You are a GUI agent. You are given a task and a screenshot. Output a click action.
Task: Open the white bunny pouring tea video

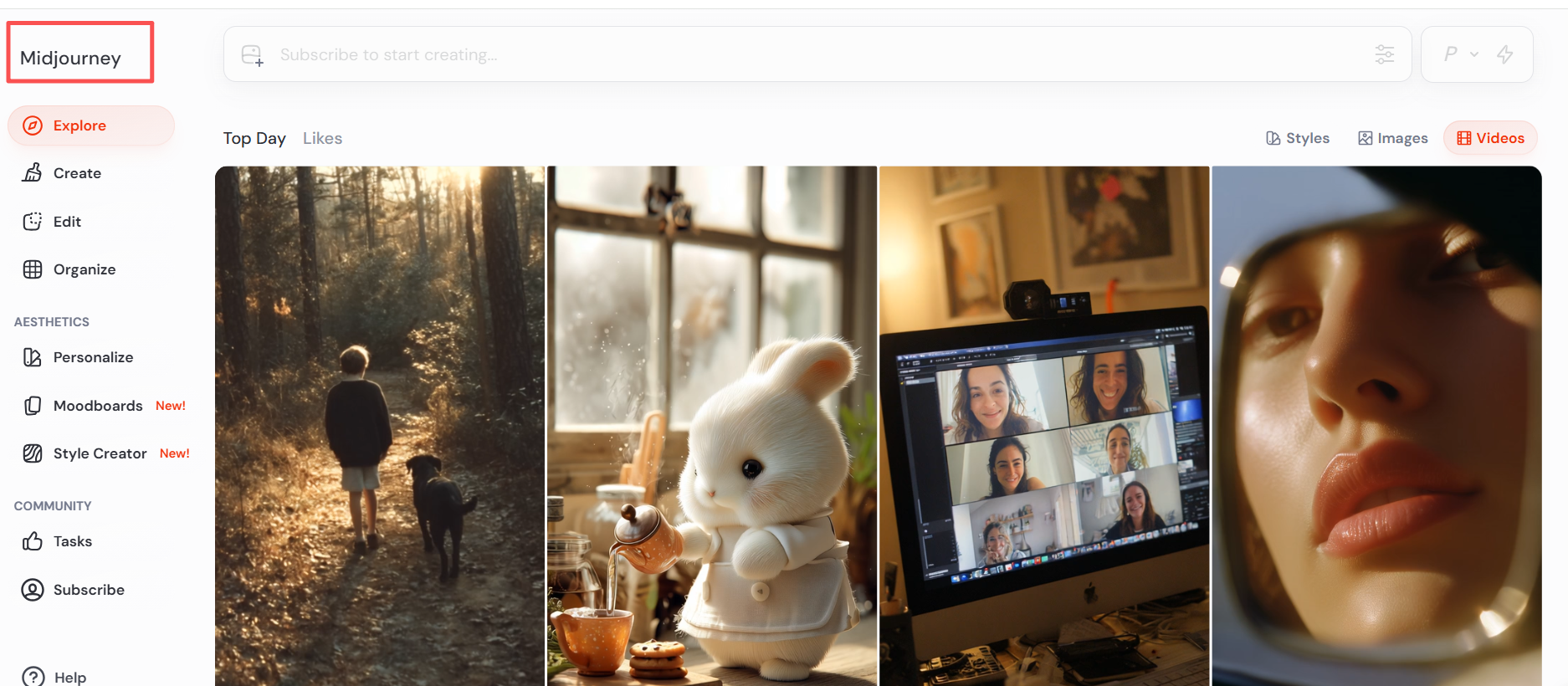(712, 426)
